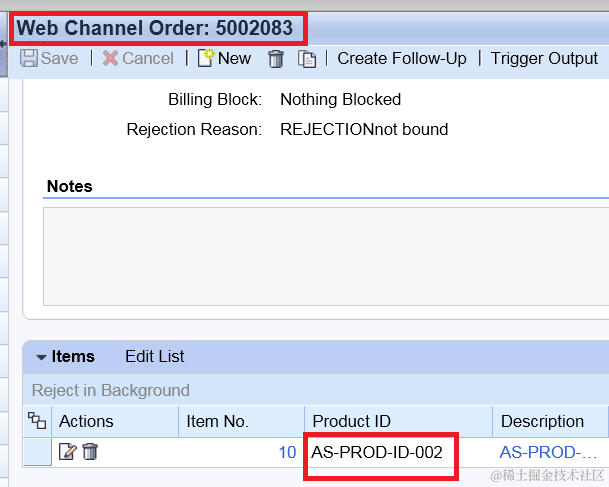609x487 pixels.
Task: Click the Description column header
Action: click(x=551, y=421)
